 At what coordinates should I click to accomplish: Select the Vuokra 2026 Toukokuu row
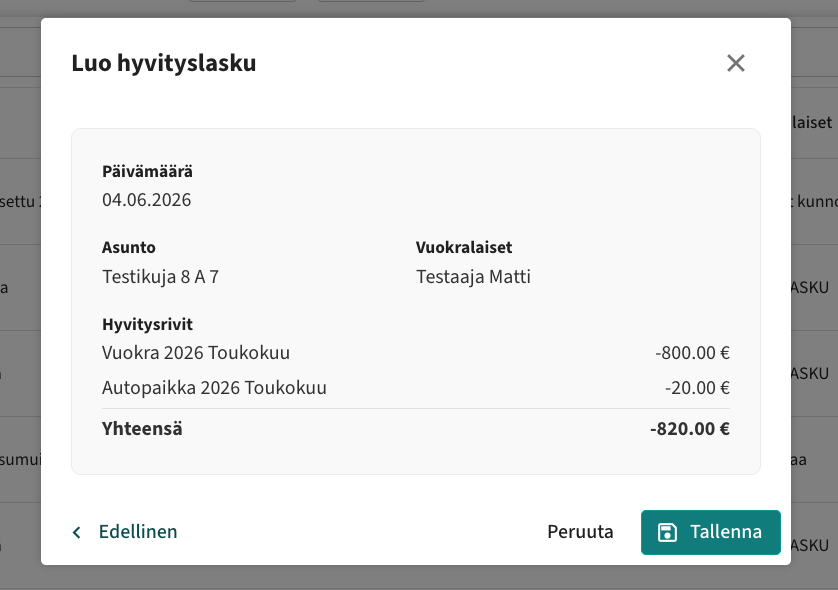[x=416, y=353]
